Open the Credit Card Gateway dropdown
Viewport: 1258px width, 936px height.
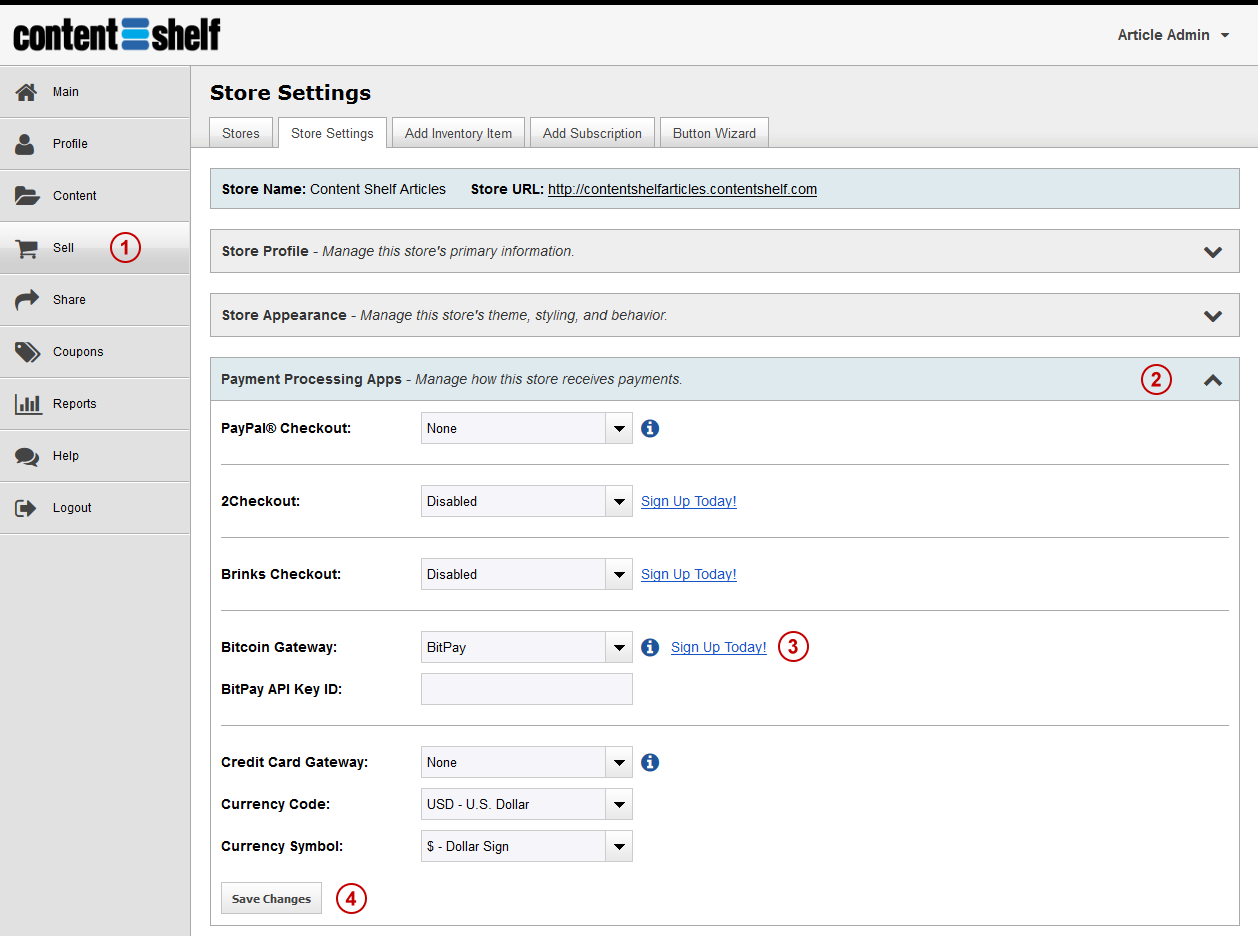[x=527, y=762]
